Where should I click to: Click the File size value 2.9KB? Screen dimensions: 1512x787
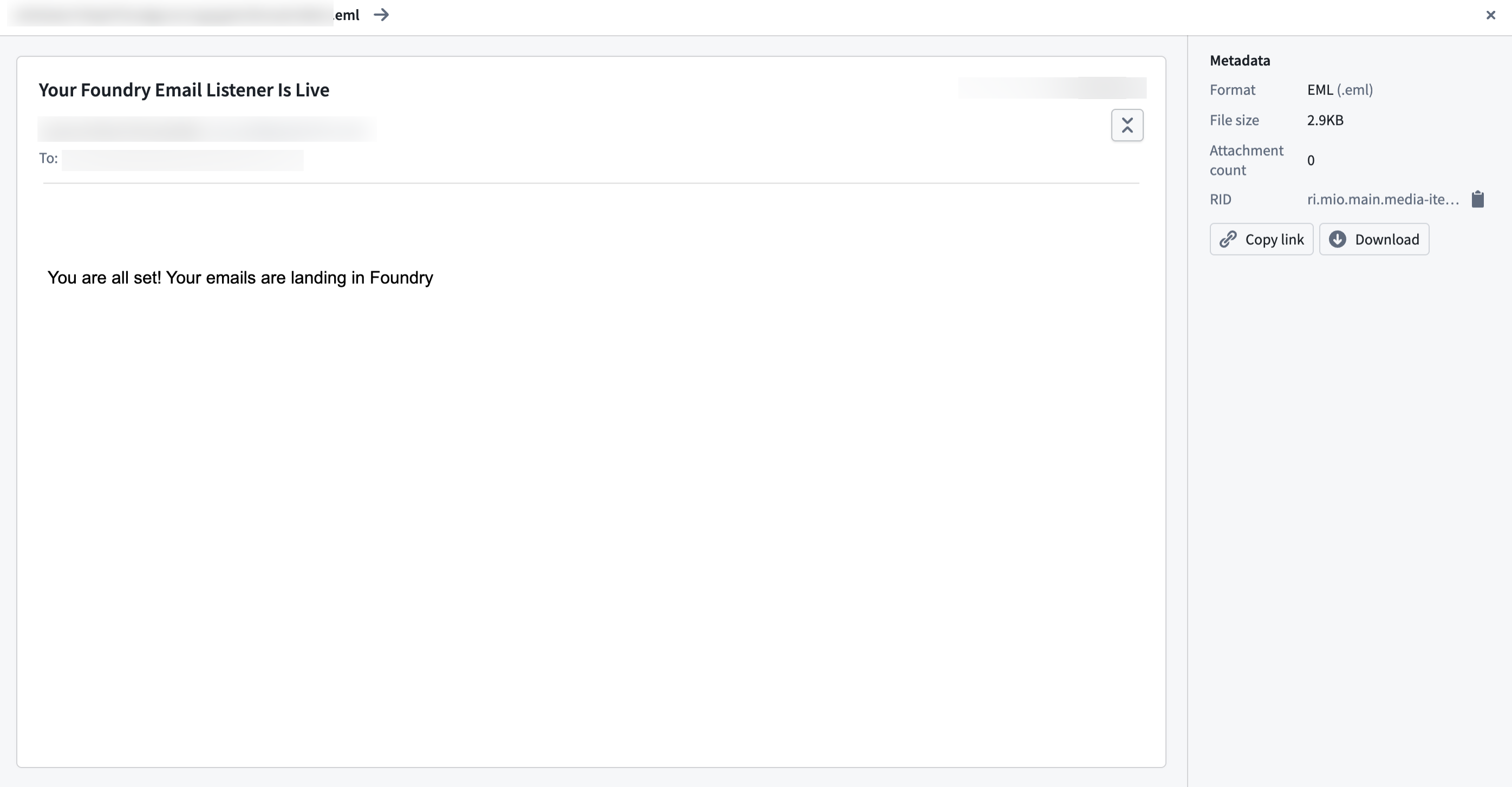click(x=1325, y=120)
